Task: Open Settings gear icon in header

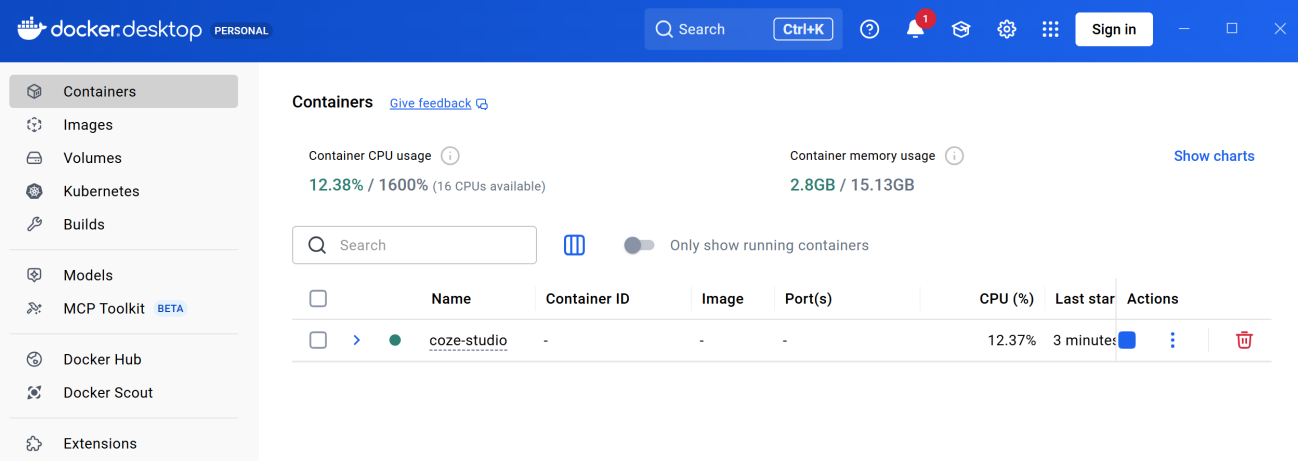Action: pos(1007,29)
